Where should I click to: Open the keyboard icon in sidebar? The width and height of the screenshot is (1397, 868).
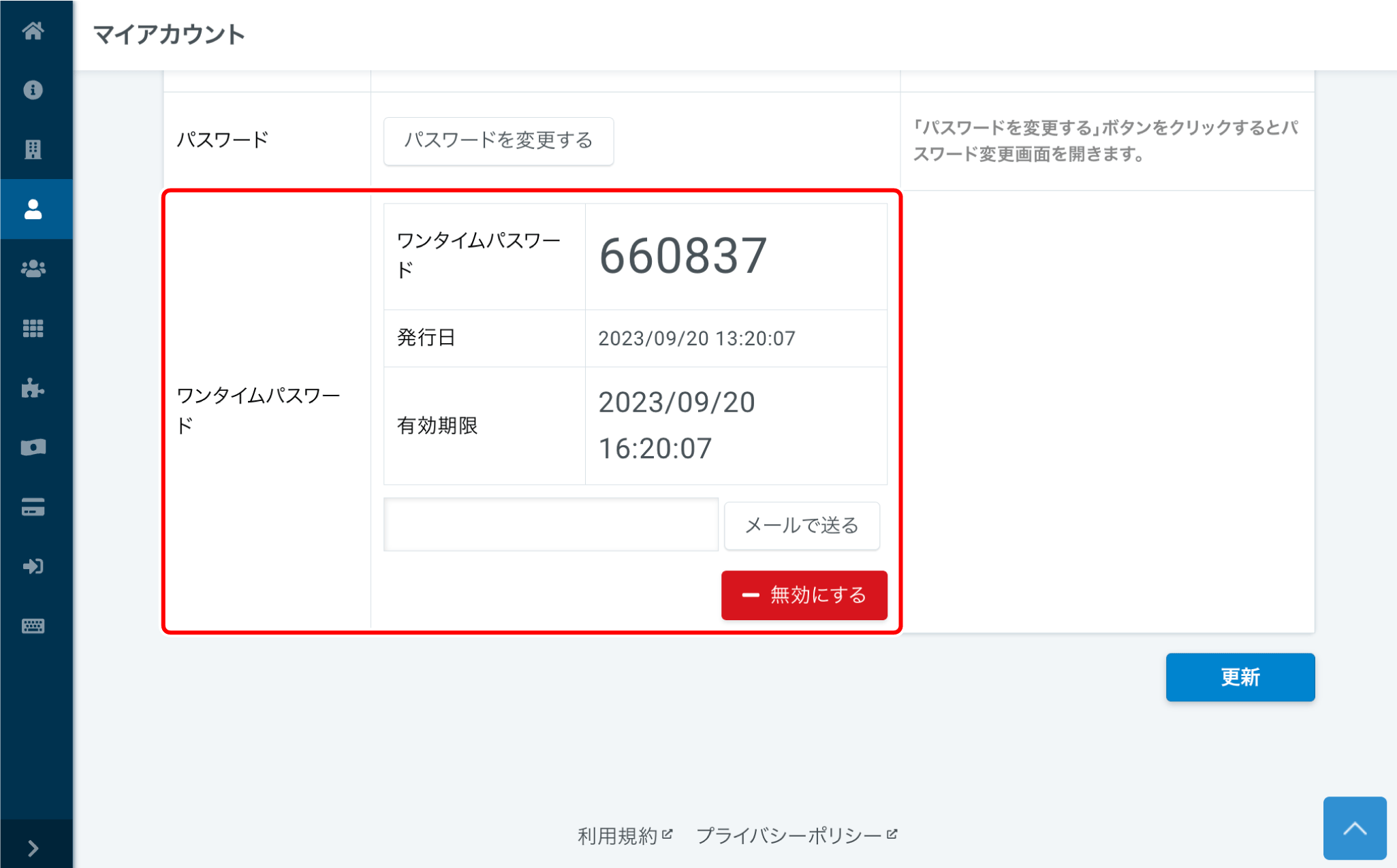point(33,626)
